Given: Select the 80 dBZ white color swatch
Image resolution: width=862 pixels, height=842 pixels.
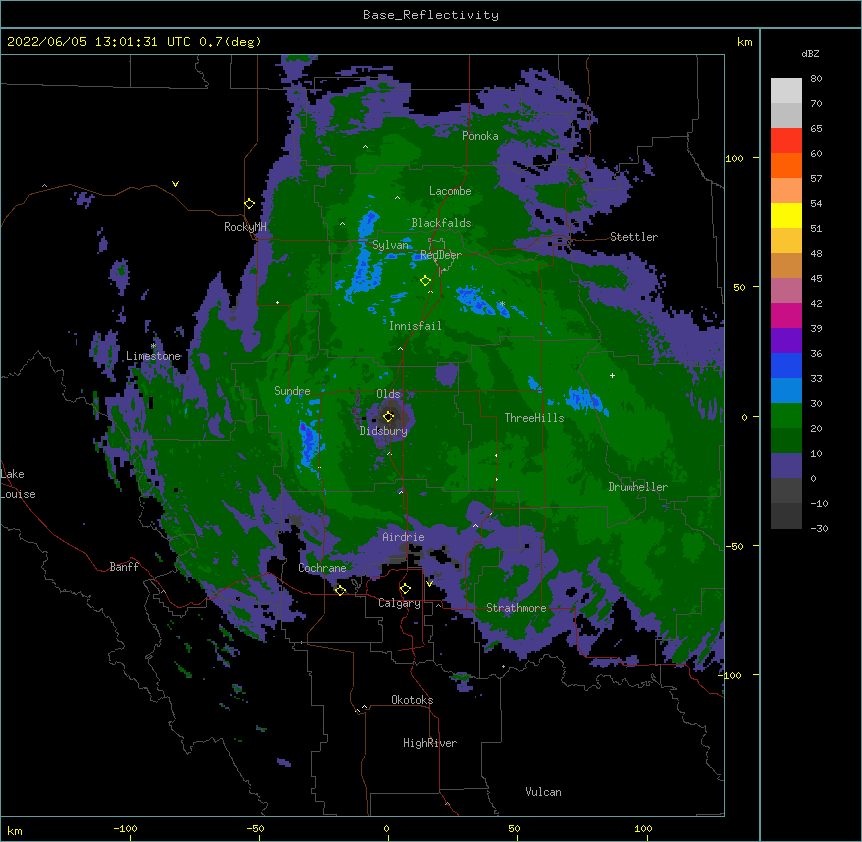Looking at the screenshot, I should tap(786, 90).
